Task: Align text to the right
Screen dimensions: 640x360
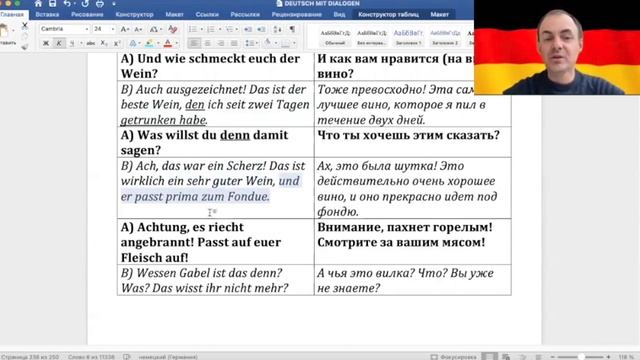Action: (220, 43)
